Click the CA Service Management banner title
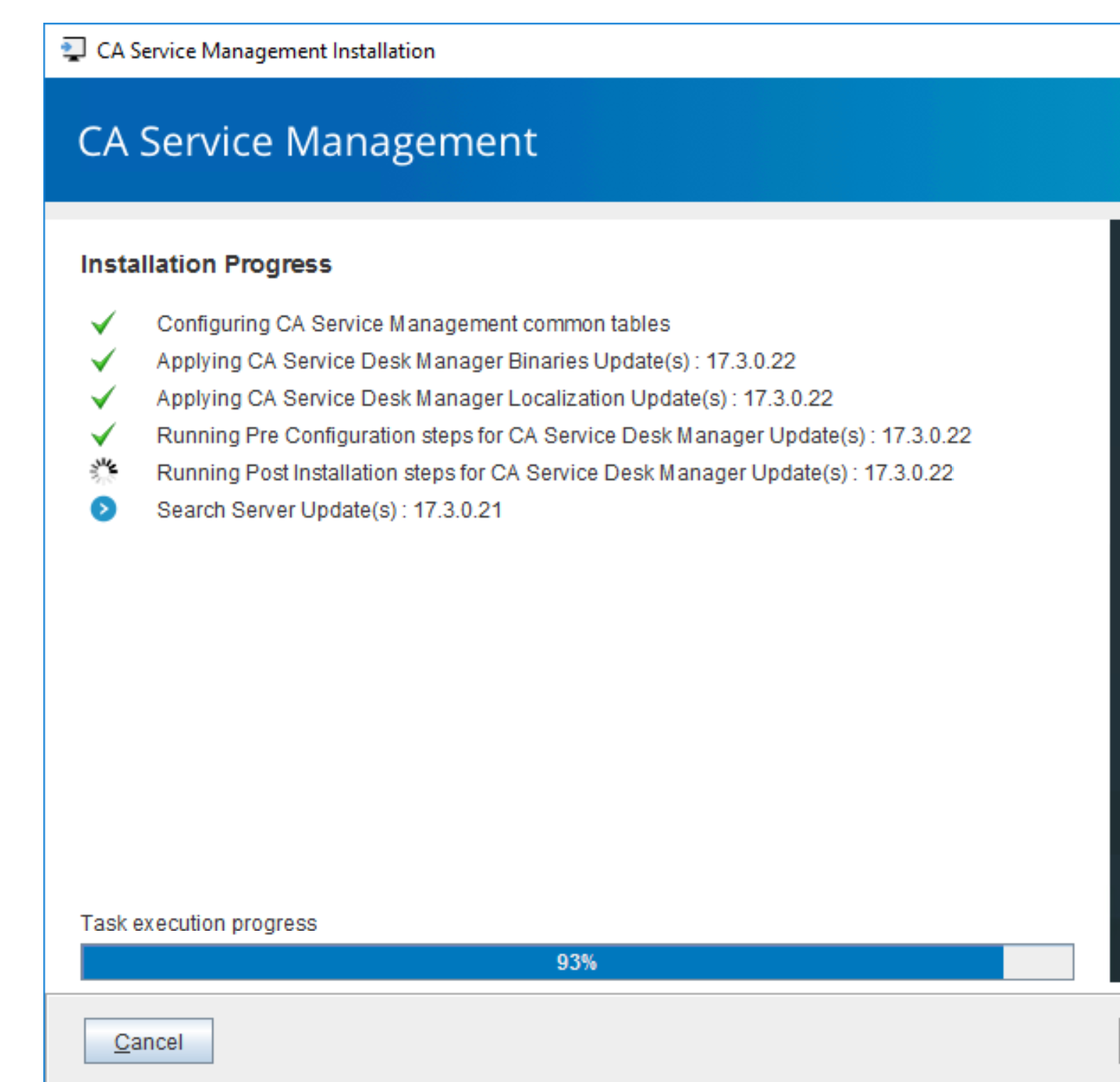Viewport: 1120px width, 1082px height. click(307, 141)
